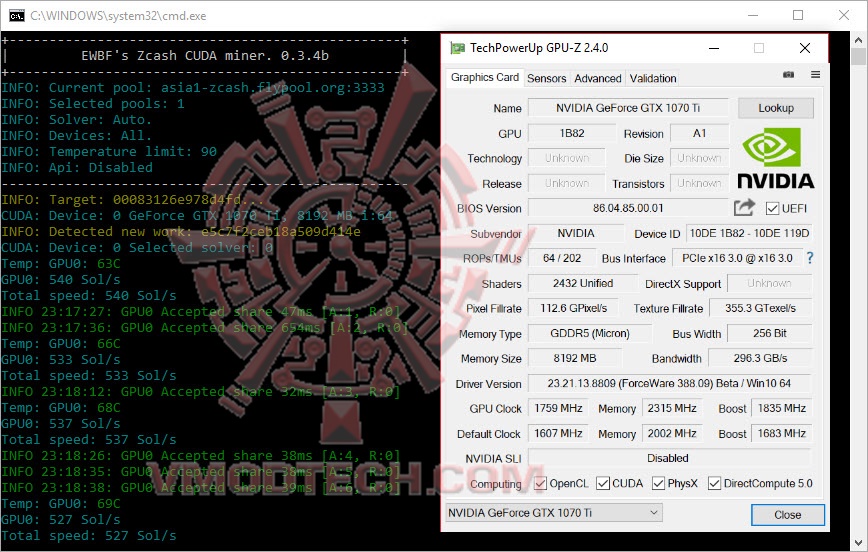868x552 pixels.
Task: Toggle the OpenCL checkbox
Action: click(x=540, y=483)
